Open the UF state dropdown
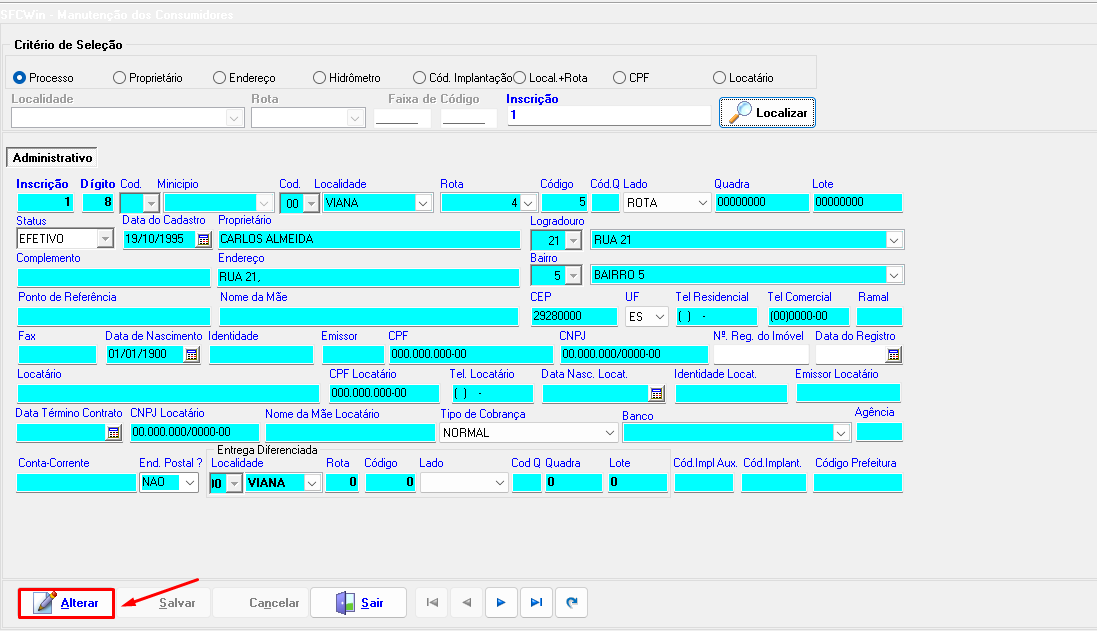The height and width of the screenshot is (631, 1097). pyautogui.click(x=659, y=317)
